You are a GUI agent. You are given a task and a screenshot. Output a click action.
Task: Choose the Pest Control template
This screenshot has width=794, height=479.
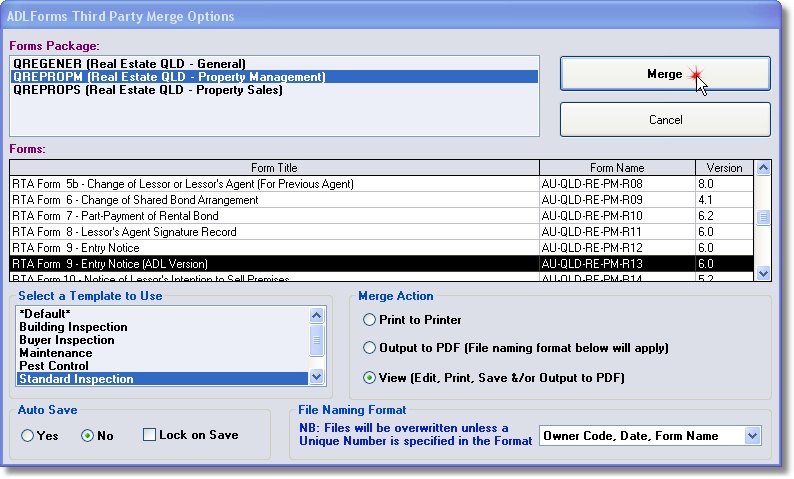click(x=162, y=366)
